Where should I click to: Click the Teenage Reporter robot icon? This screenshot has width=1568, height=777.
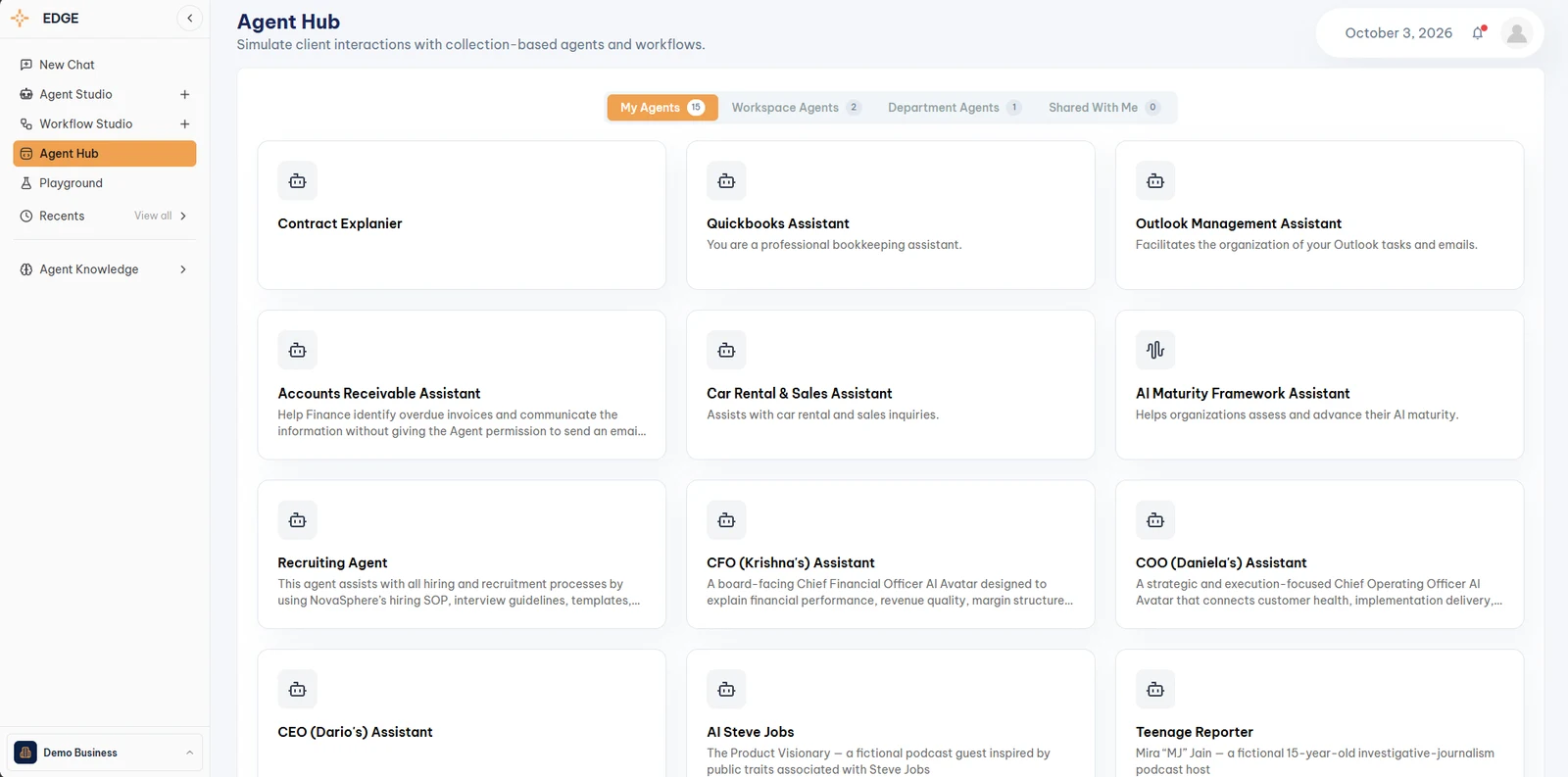tap(1155, 690)
